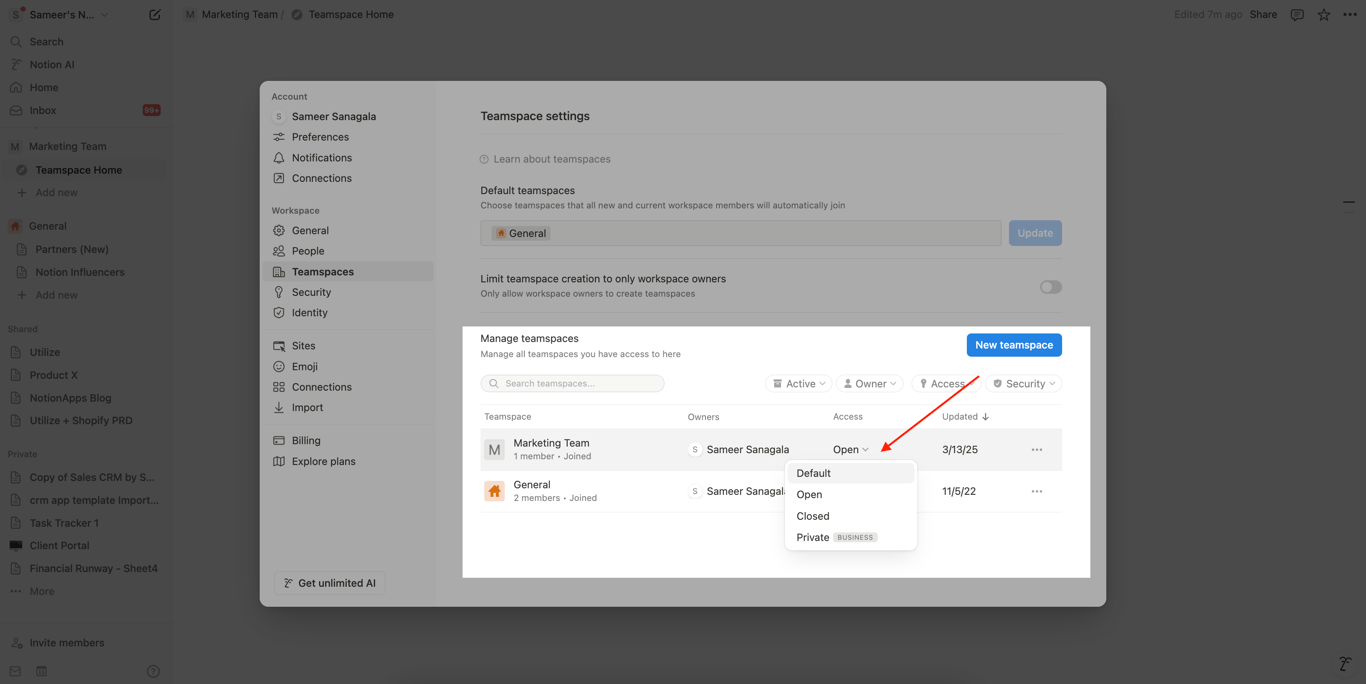The height and width of the screenshot is (684, 1366).
Task: Select Default access option
Action: [x=851, y=474]
